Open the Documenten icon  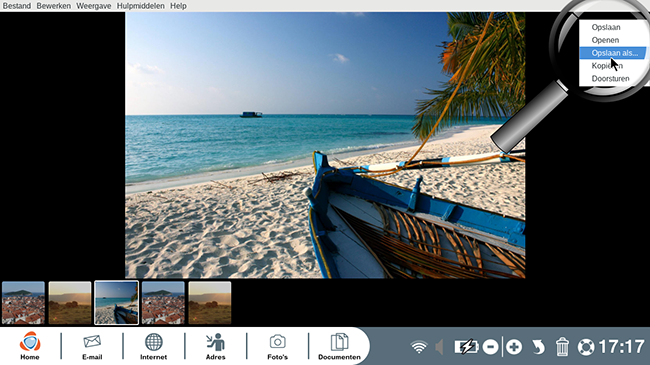(339, 342)
